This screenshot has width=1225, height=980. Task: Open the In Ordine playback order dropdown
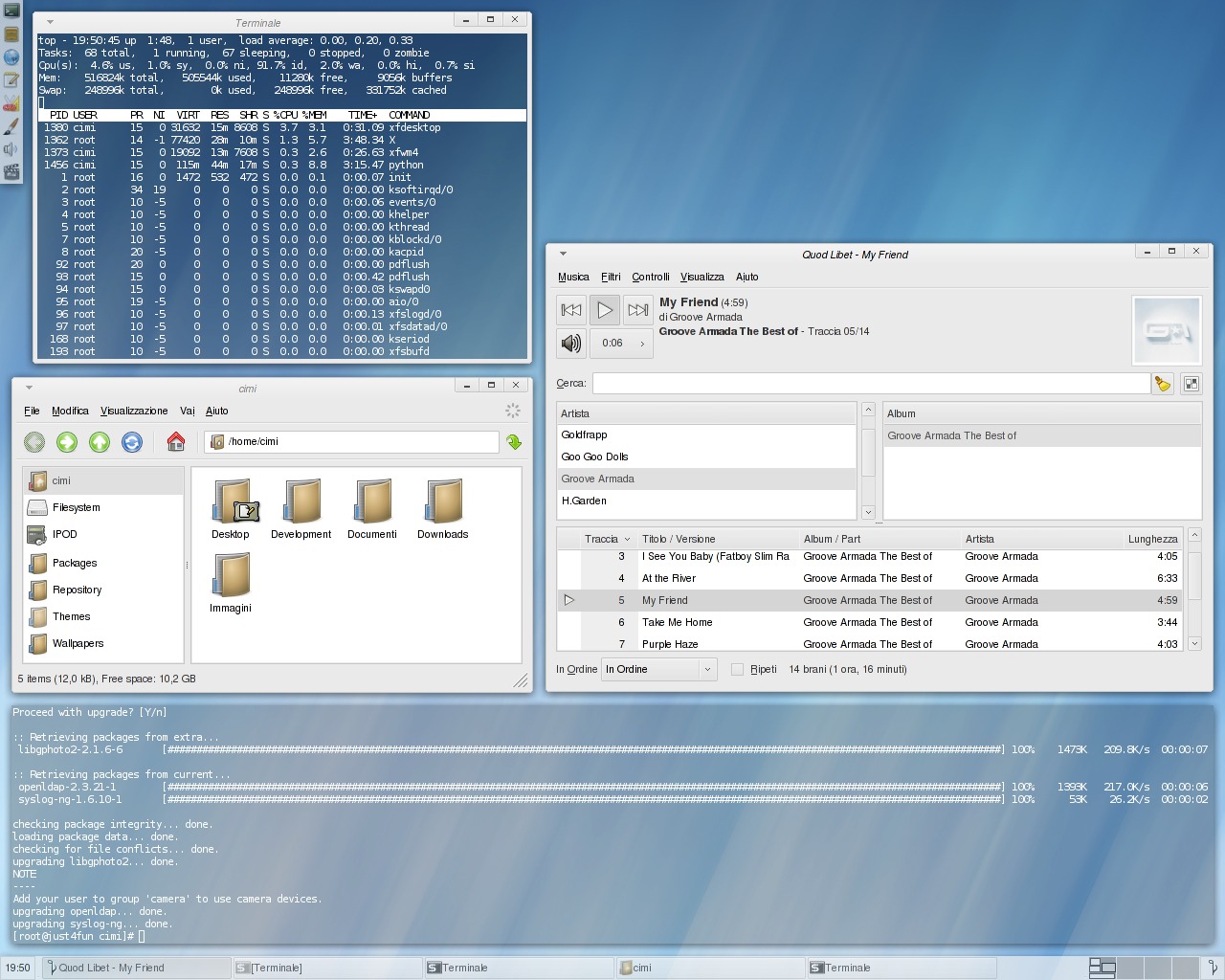[659, 669]
